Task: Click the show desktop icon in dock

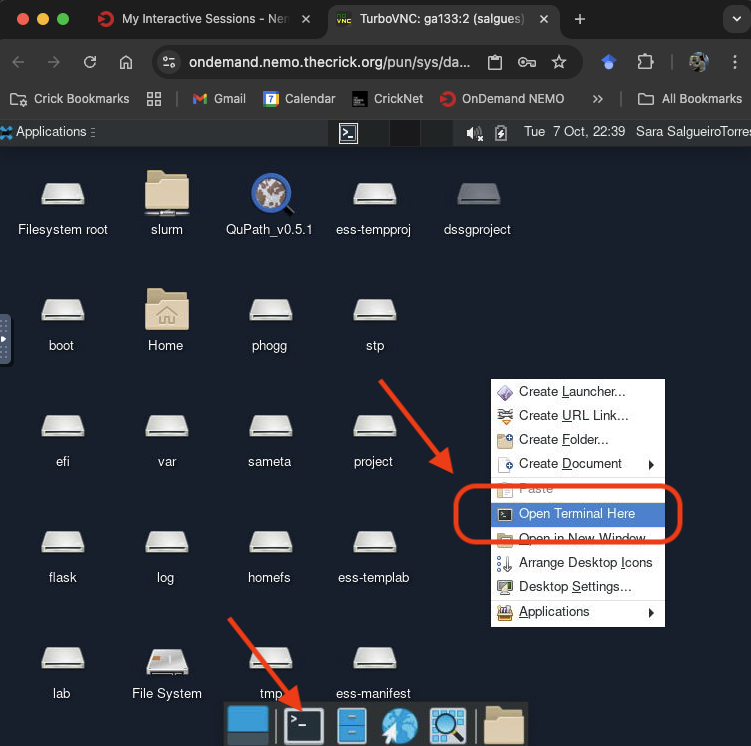Action: point(248,725)
